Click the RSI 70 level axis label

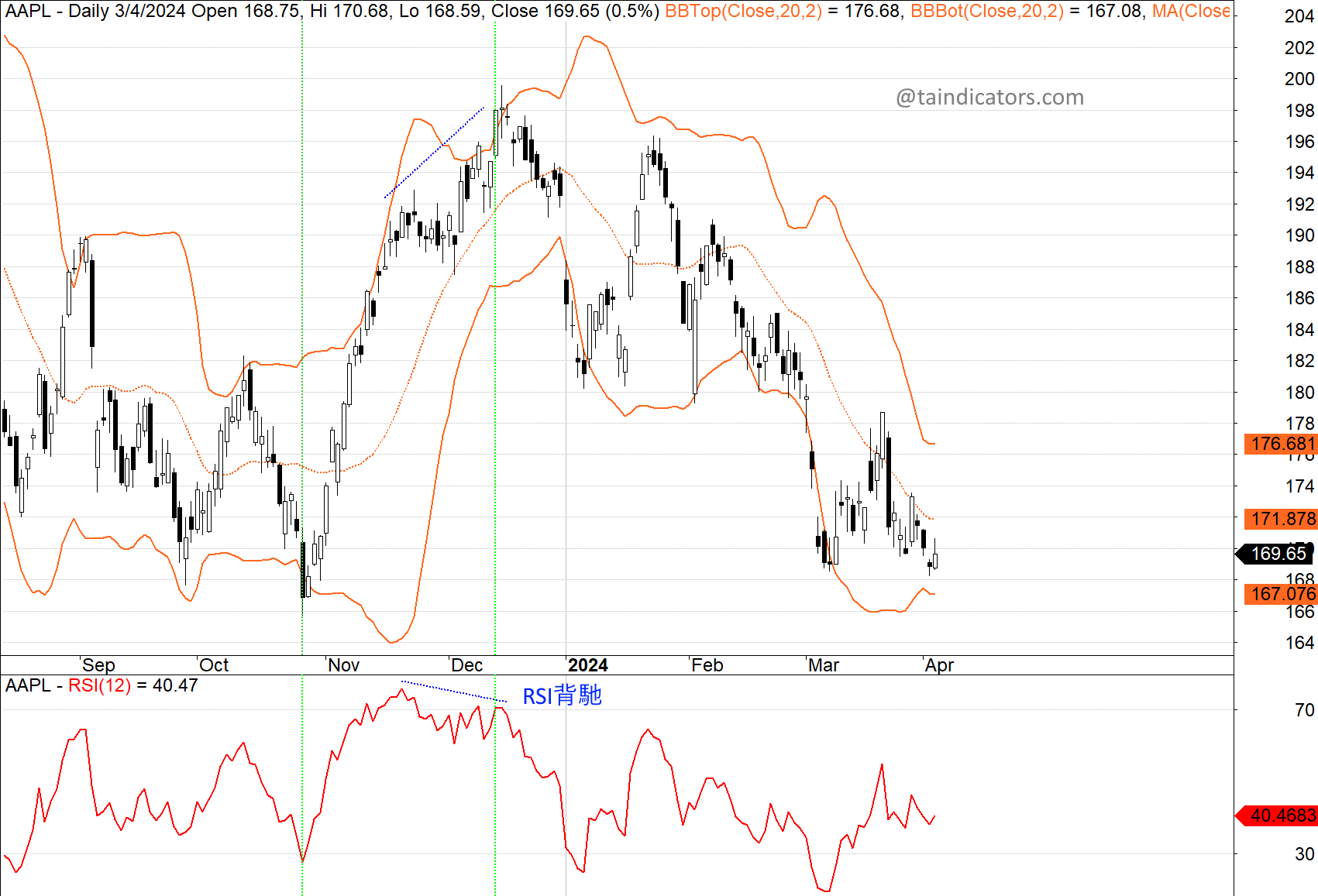pyautogui.click(x=1304, y=710)
